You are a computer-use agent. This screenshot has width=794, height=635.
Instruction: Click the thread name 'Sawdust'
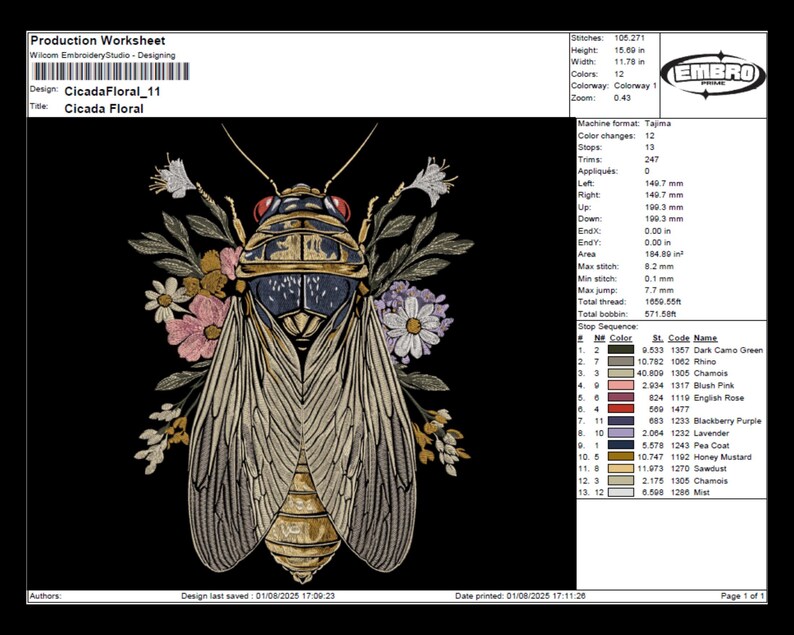pyautogui.click(x=710, y=468)
